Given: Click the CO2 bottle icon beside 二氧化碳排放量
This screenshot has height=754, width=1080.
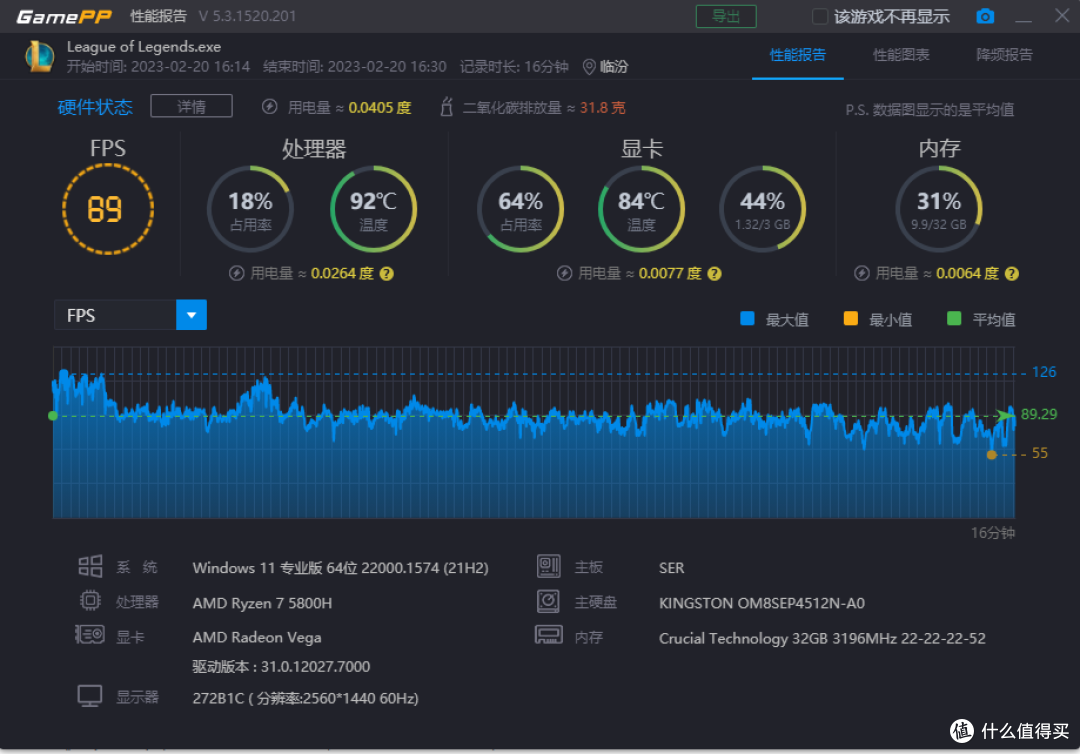Looking at the screenshot, I should pyautogui.click(x=446, y=107).
